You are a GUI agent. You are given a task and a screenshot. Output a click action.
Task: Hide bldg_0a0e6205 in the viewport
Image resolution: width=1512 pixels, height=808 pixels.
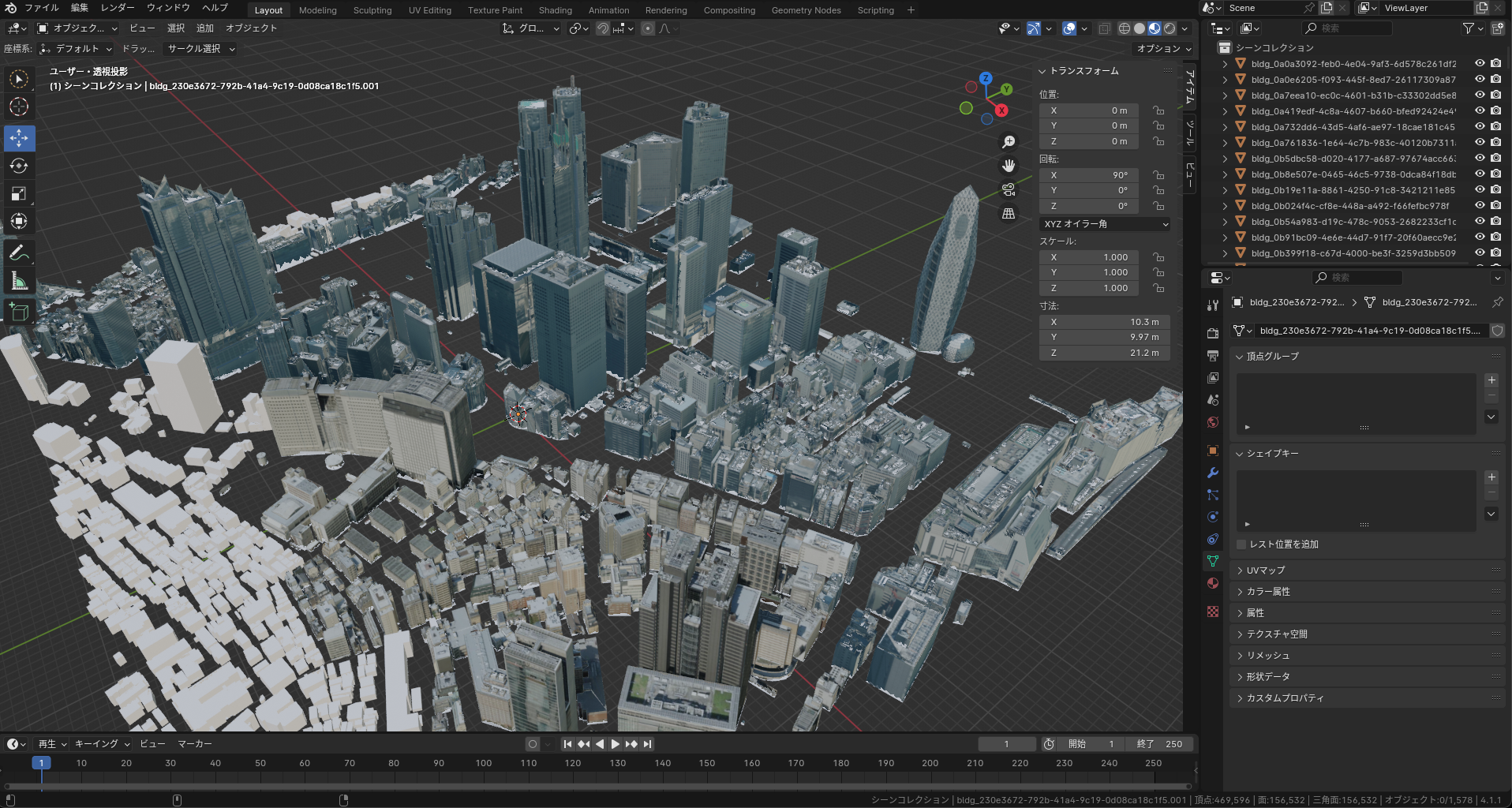[x=1480, y=80]
